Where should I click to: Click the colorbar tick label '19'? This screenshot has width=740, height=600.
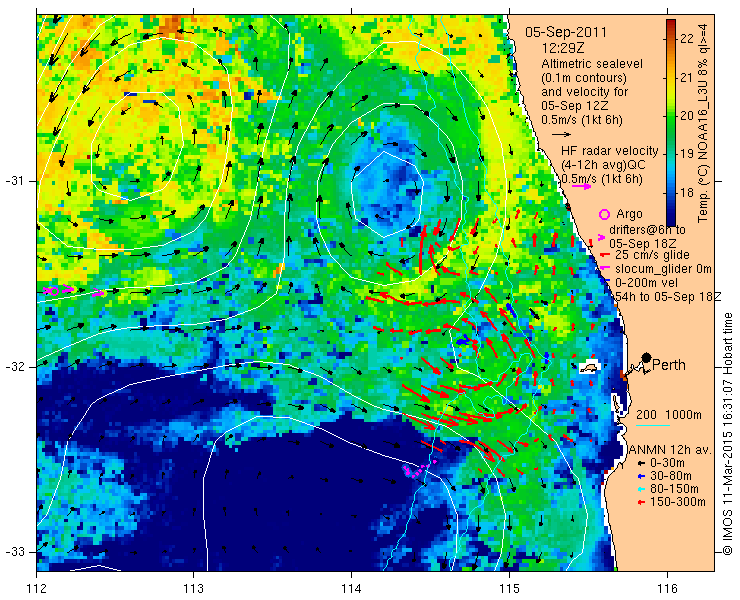tap(687, 154)
